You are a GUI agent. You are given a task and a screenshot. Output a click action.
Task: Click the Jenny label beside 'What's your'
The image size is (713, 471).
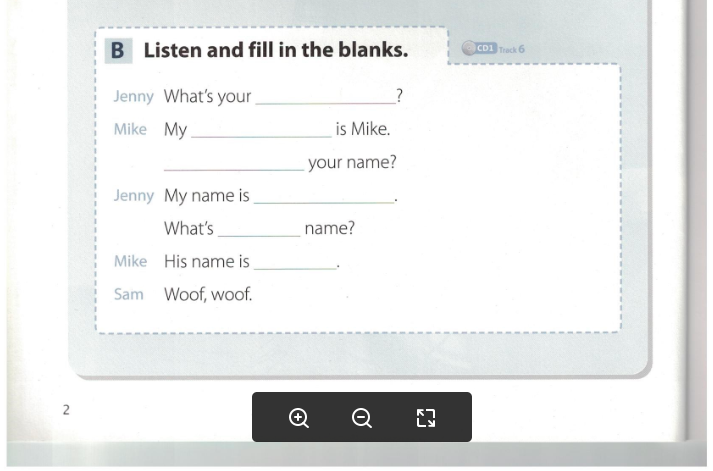[x=133, y=96]
